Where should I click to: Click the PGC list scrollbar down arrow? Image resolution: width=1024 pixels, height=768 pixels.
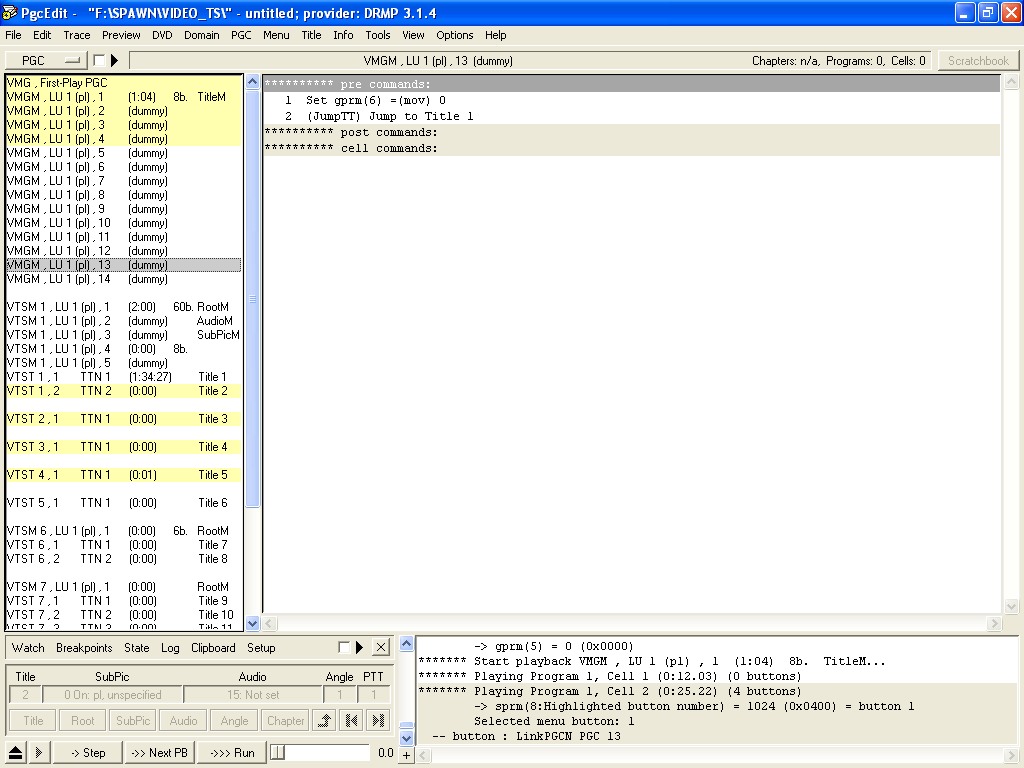tap(252, 623)
